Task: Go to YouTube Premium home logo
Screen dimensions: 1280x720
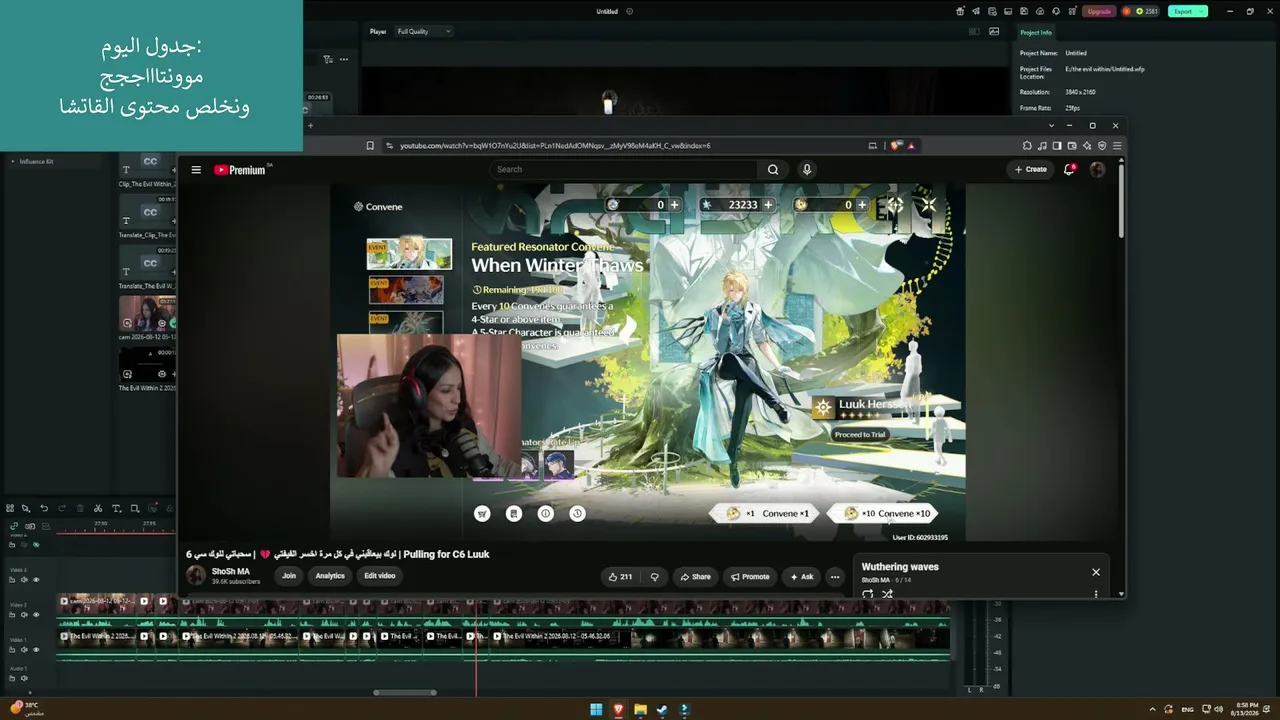Action: [240, 170]
